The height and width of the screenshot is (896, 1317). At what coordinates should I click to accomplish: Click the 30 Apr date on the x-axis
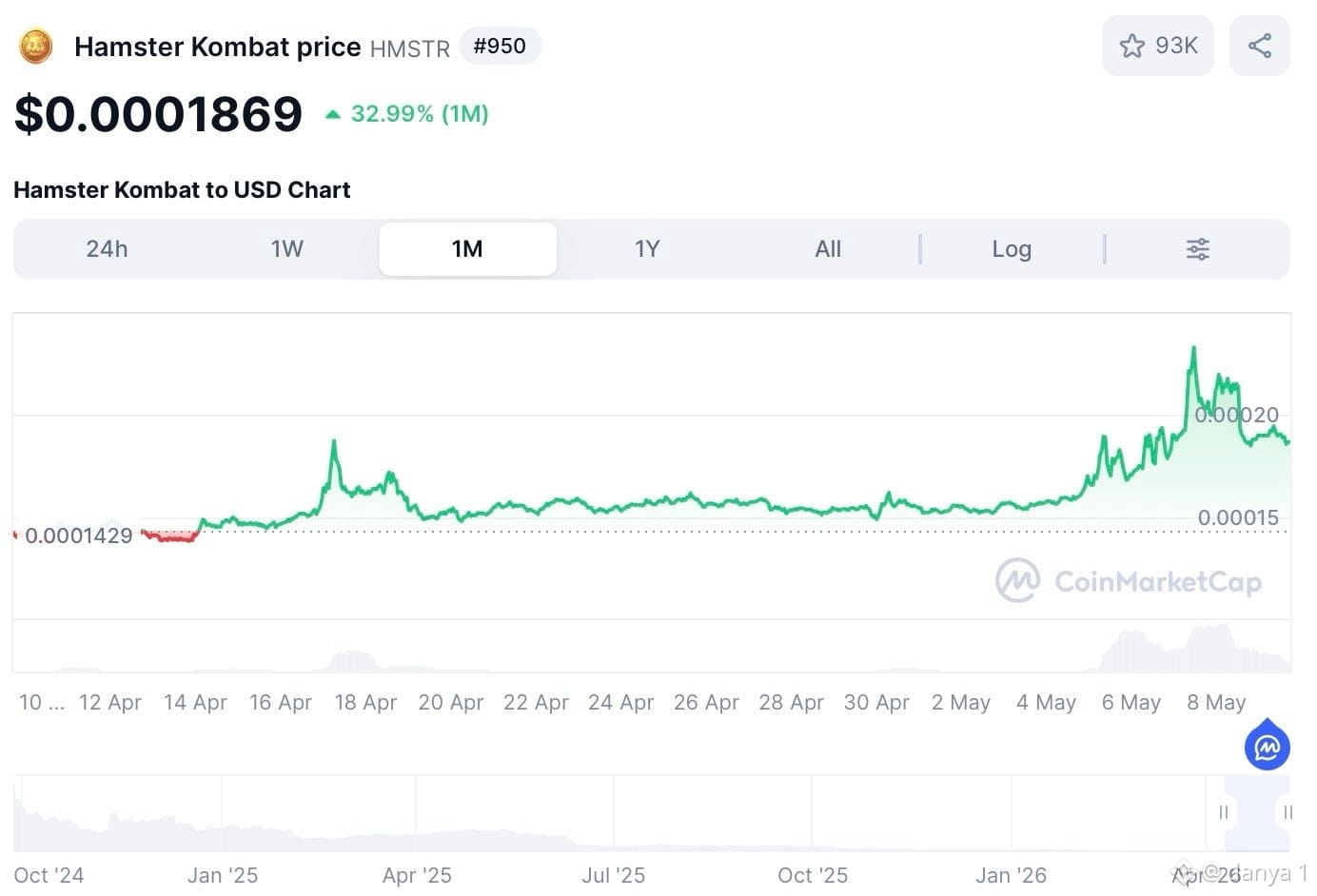(876, 703)
